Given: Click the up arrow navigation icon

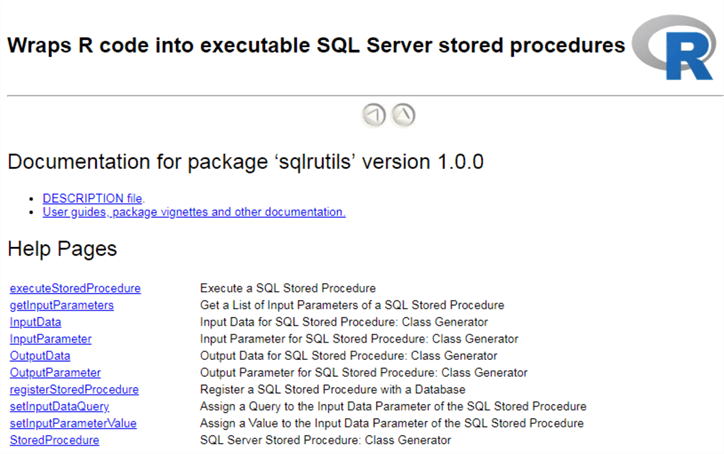Looking at the screenshot, I should [x=403, y=115].
